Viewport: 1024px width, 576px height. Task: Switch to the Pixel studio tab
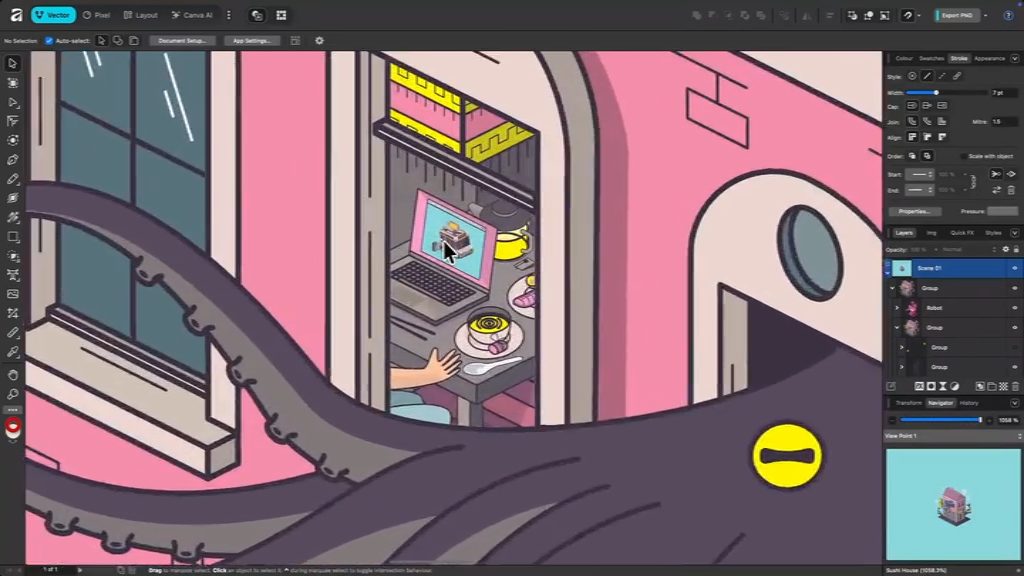(x=96, y=15)
